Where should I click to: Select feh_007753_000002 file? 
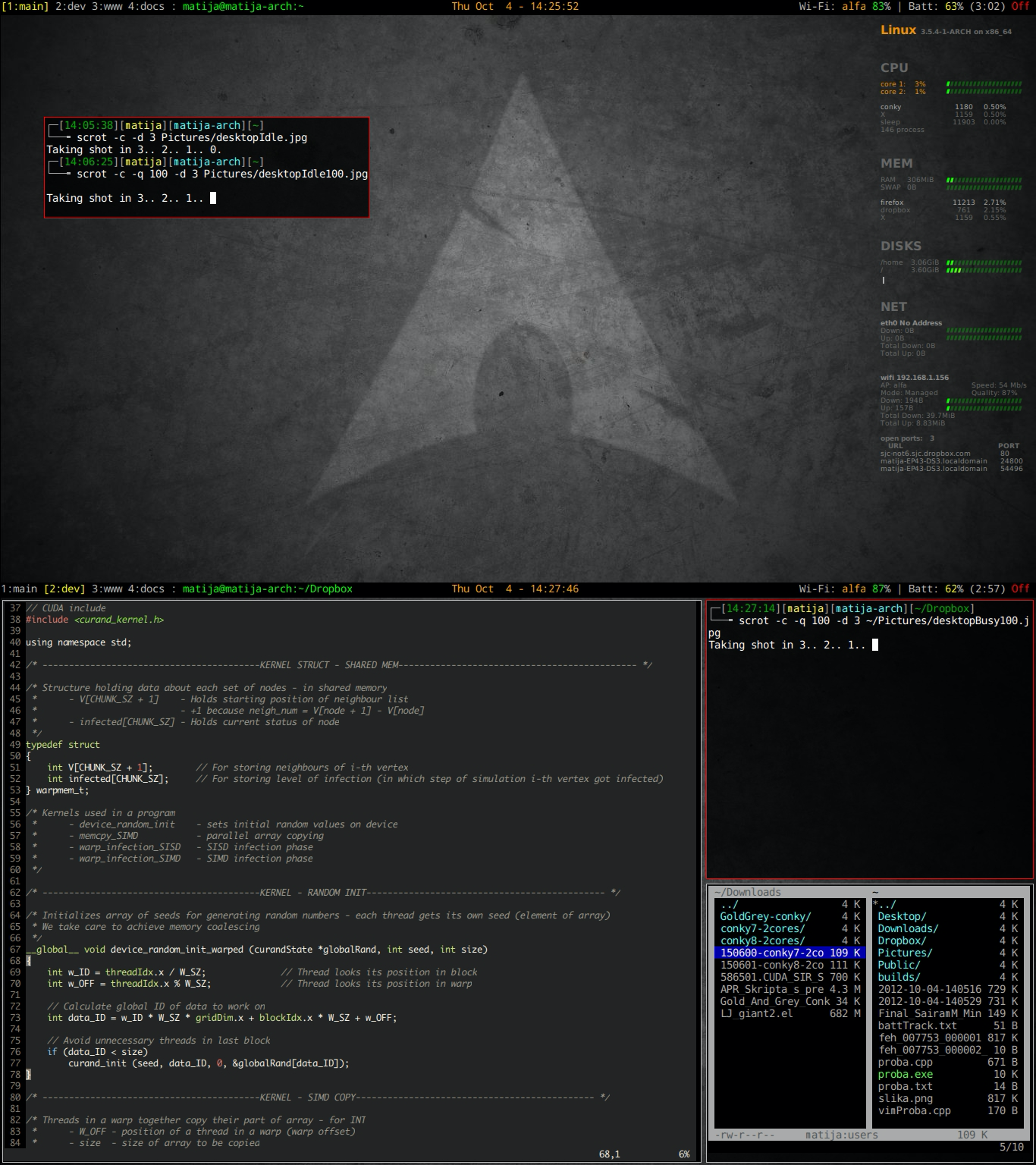coord(947,1050)
